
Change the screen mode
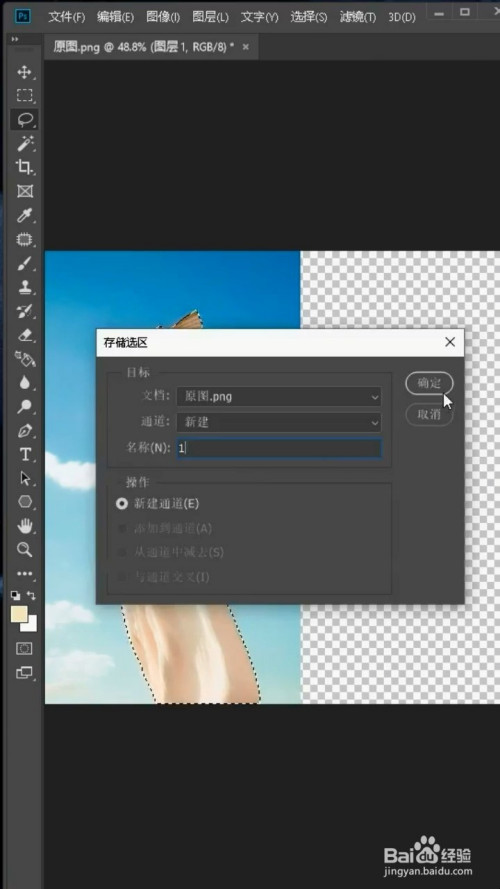coord(24,673)
